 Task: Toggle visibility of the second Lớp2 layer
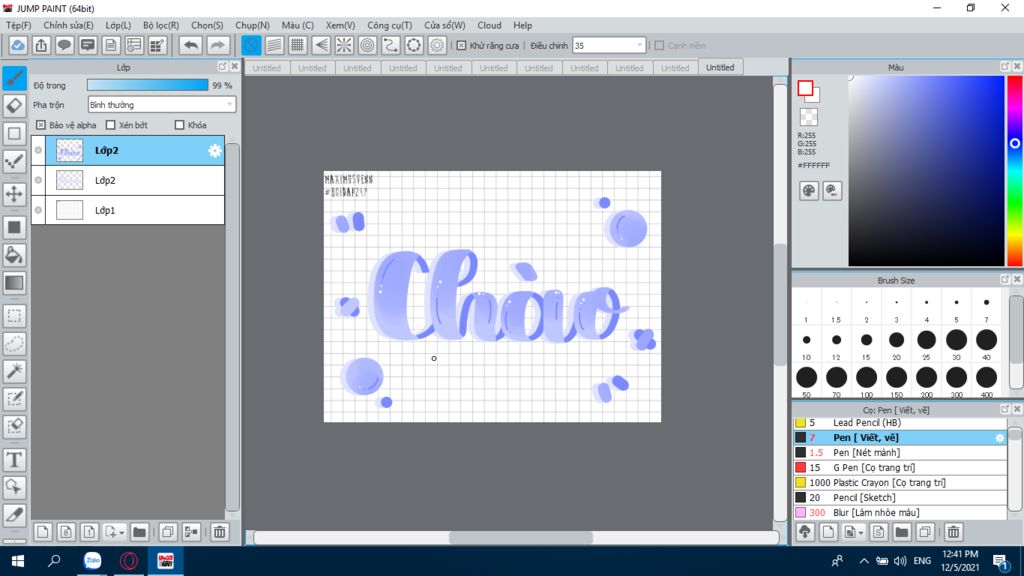click(39, 180)
